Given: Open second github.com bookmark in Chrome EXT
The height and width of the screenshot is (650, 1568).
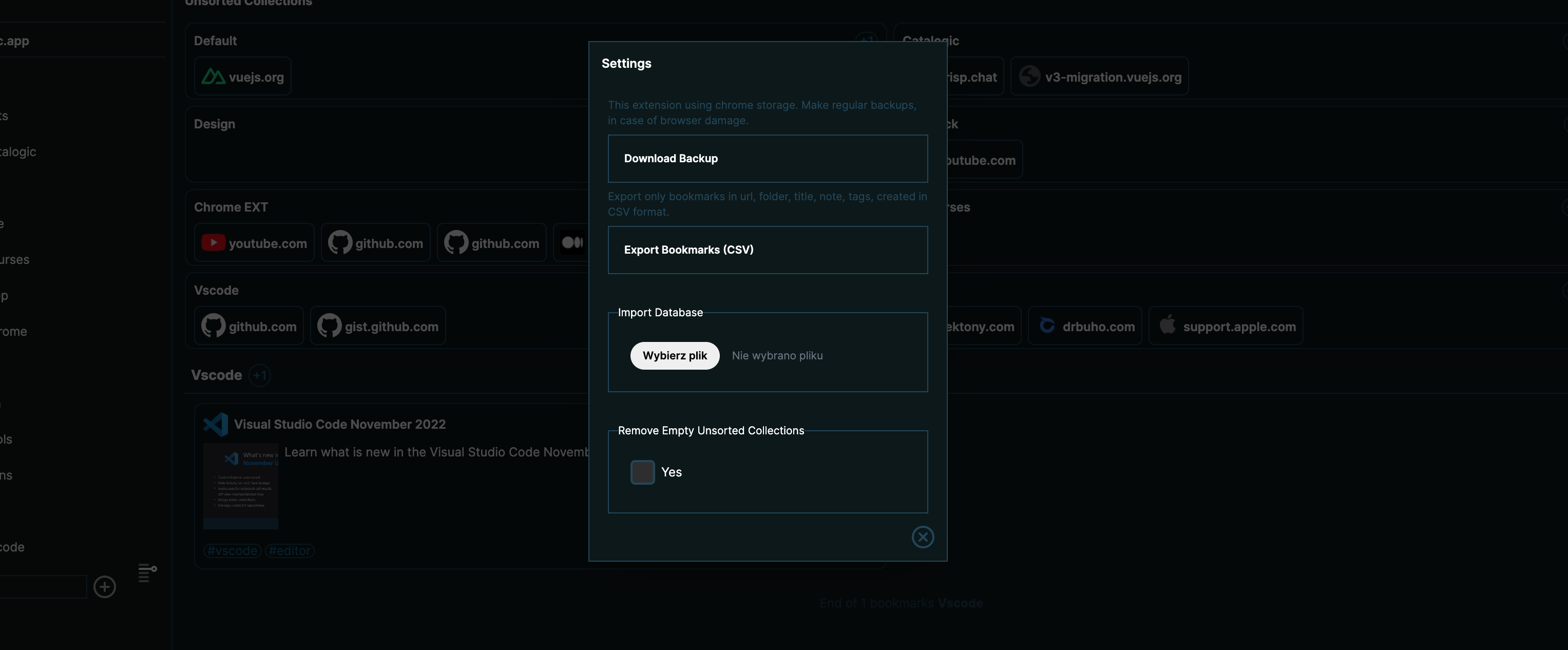Looking at the screenshot, I should pyautogui.click(x=491, y=243).
